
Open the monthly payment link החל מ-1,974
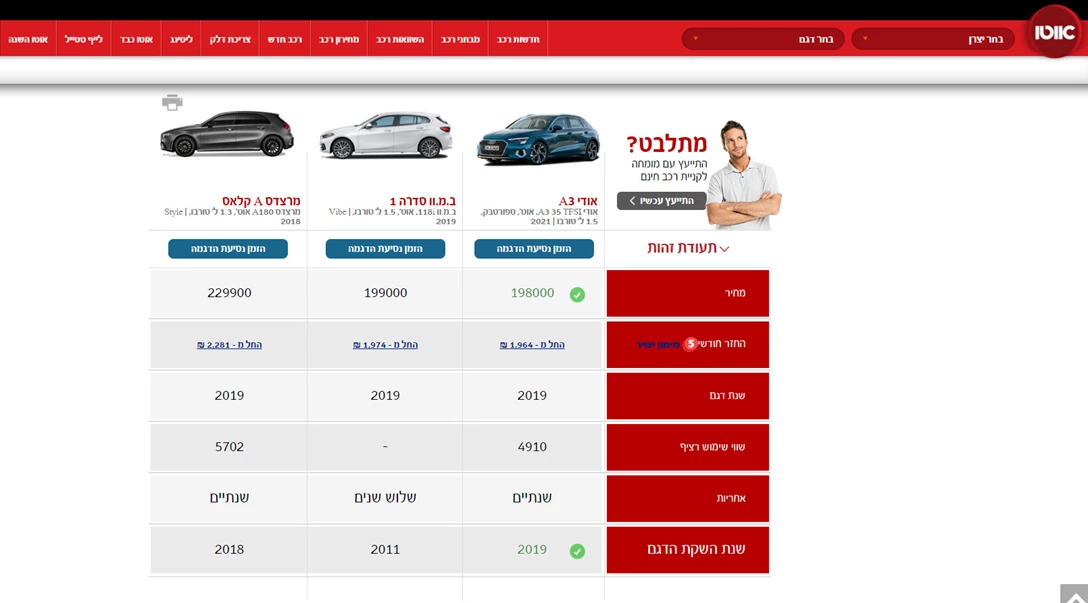pos(385,345)
